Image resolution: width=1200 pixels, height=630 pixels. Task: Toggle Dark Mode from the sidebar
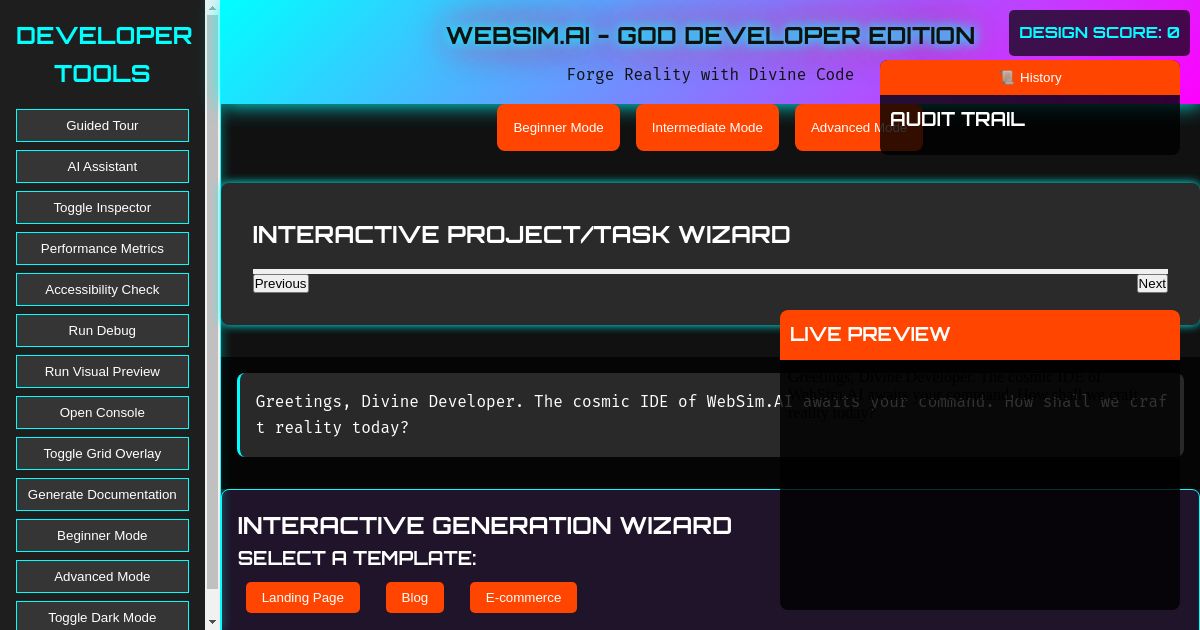102,617
